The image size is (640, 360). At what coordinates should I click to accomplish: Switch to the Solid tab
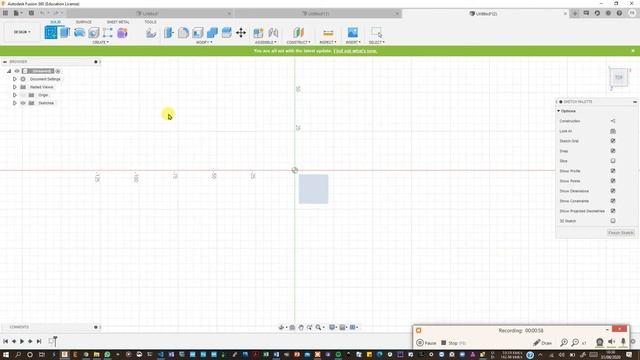56,22
